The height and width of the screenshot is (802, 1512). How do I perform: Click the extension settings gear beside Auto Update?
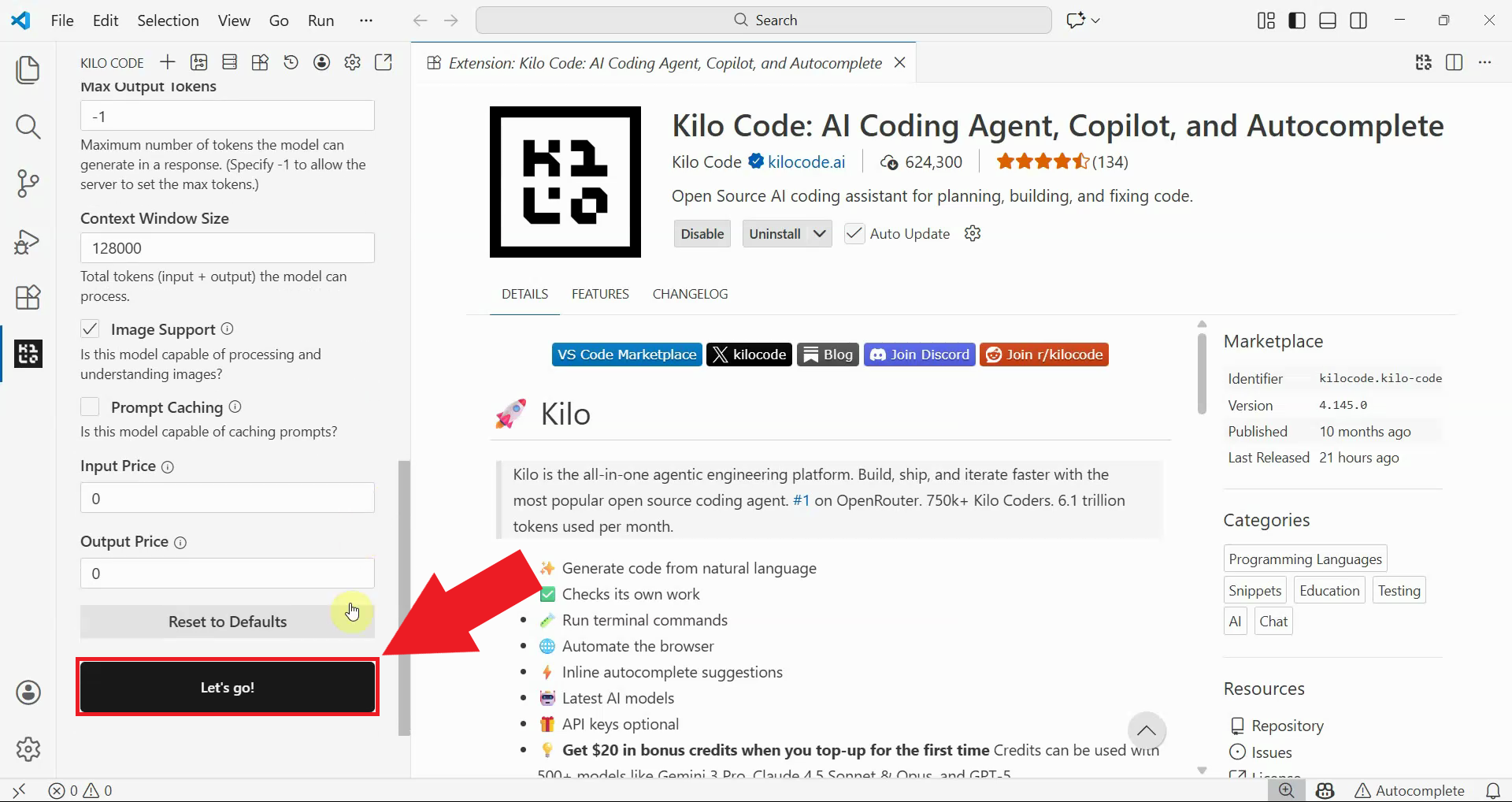pyautogui.click(x=973, y=234)
